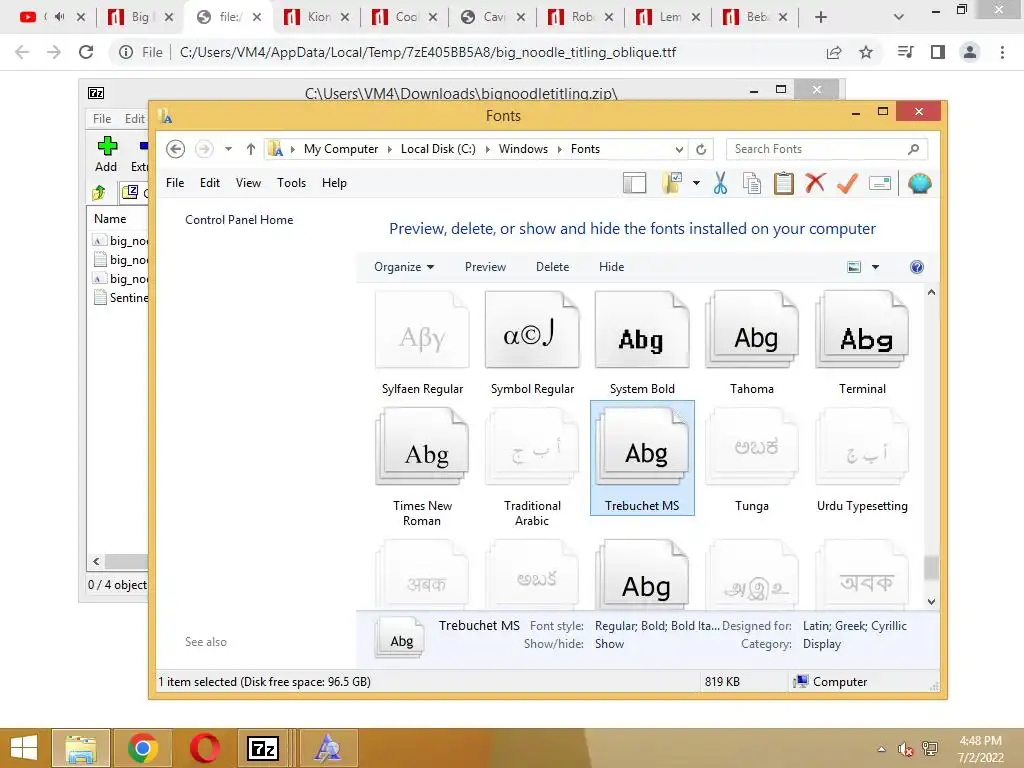1024x768 pixels.
Task: Click My Computer in the address breadcrumb
Action: pyautogui.click(x=341, y=149)
